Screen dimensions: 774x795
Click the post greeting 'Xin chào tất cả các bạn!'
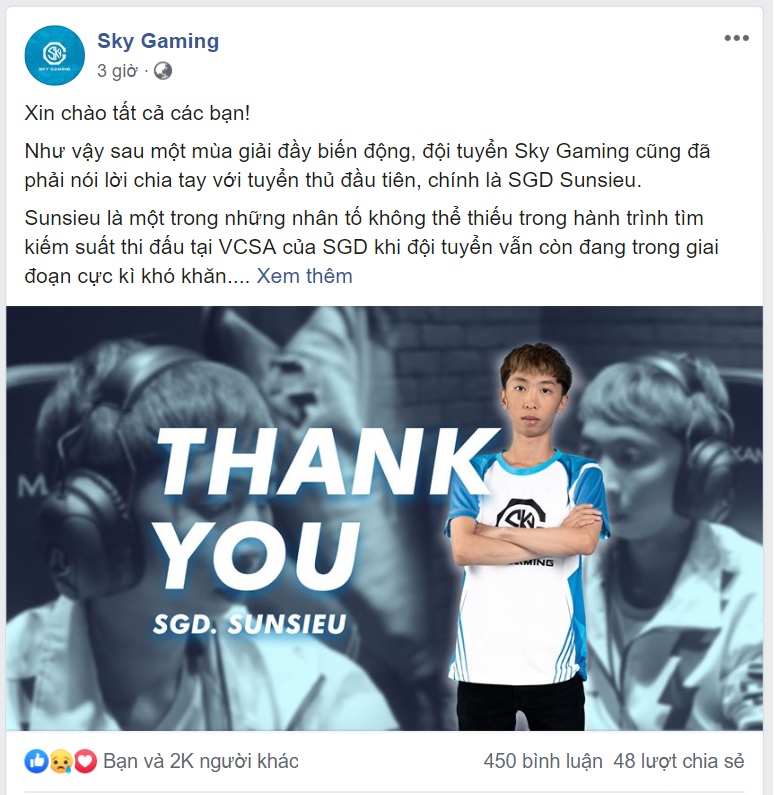(x=137, y=113)
